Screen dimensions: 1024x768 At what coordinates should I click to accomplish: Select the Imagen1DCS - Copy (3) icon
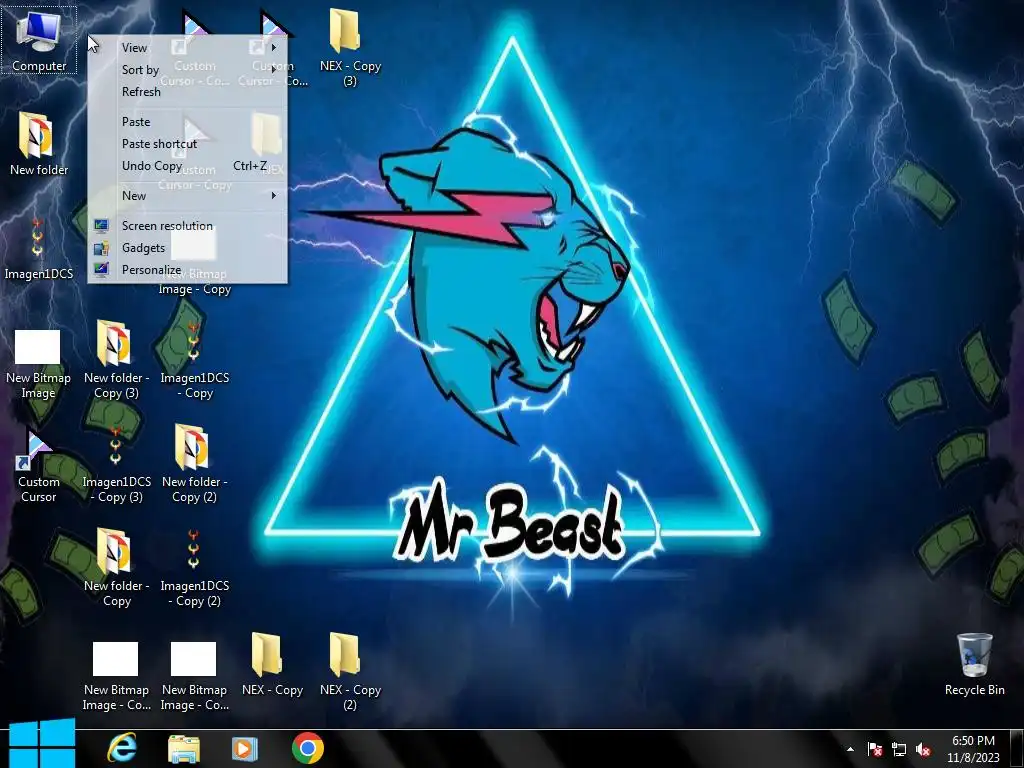[x=116, y=464]
